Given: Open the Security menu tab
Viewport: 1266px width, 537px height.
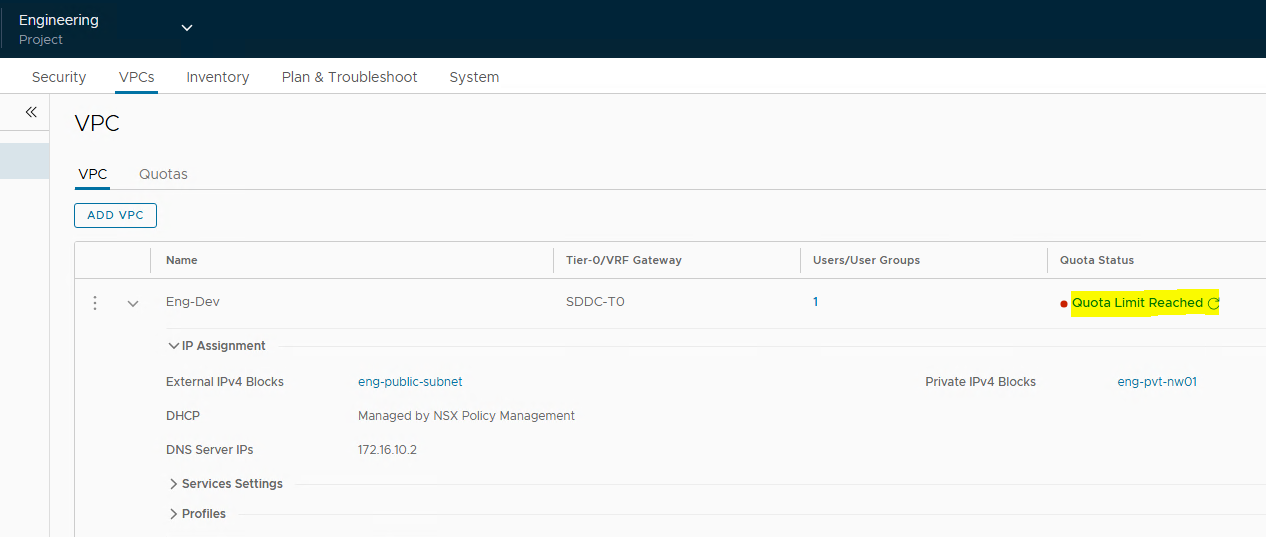Looking at the screenshot, I should point(59,77).
